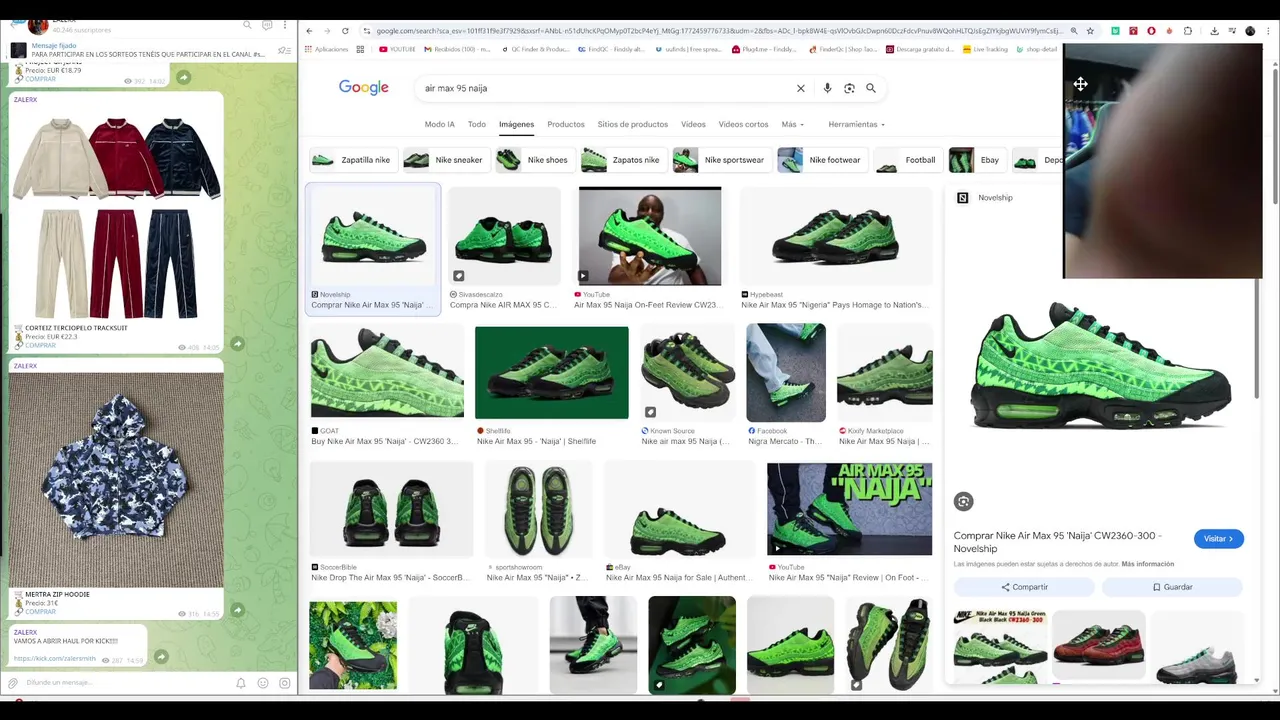1280x720 pixels.
Task: Clear the search query with X
Action: (x=800, y=88)
